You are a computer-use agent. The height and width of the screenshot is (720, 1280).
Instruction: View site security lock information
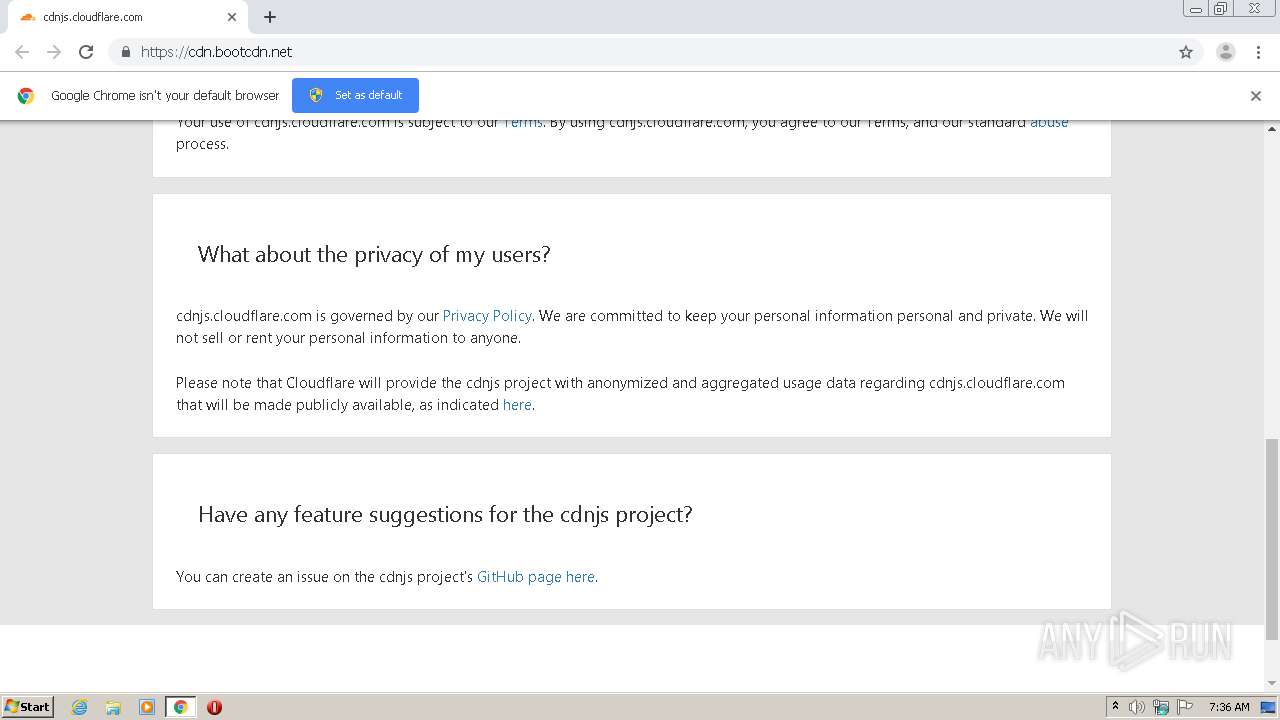[125, 52]
